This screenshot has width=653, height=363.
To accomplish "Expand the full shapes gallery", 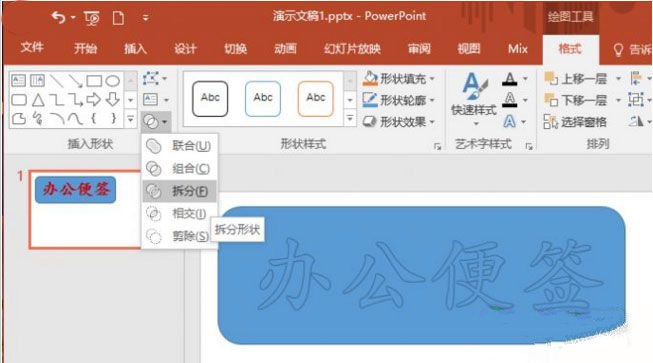I will (130, 119).
